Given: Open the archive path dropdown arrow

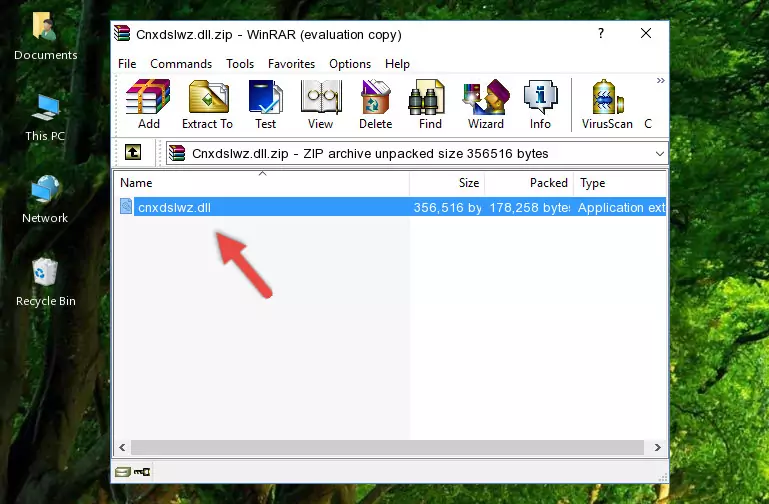Looking at the screenshot, I should pos(660,153).
